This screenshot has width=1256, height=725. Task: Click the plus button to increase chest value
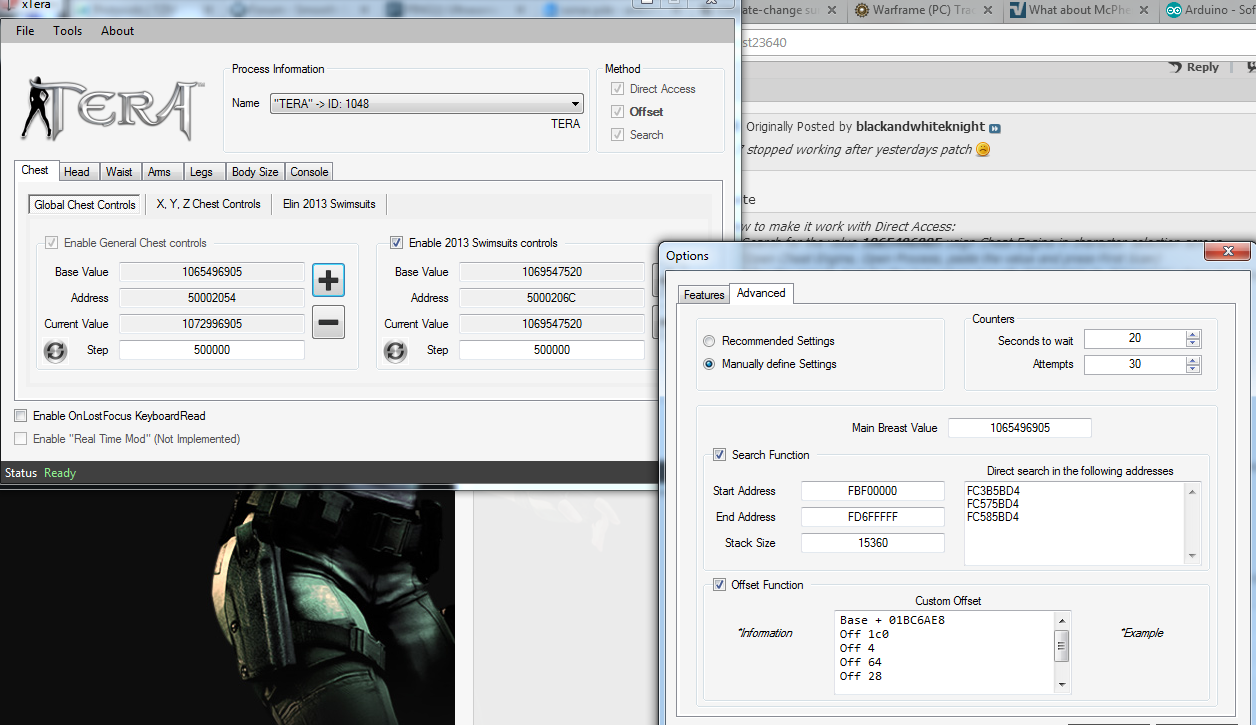pos(328,281)
